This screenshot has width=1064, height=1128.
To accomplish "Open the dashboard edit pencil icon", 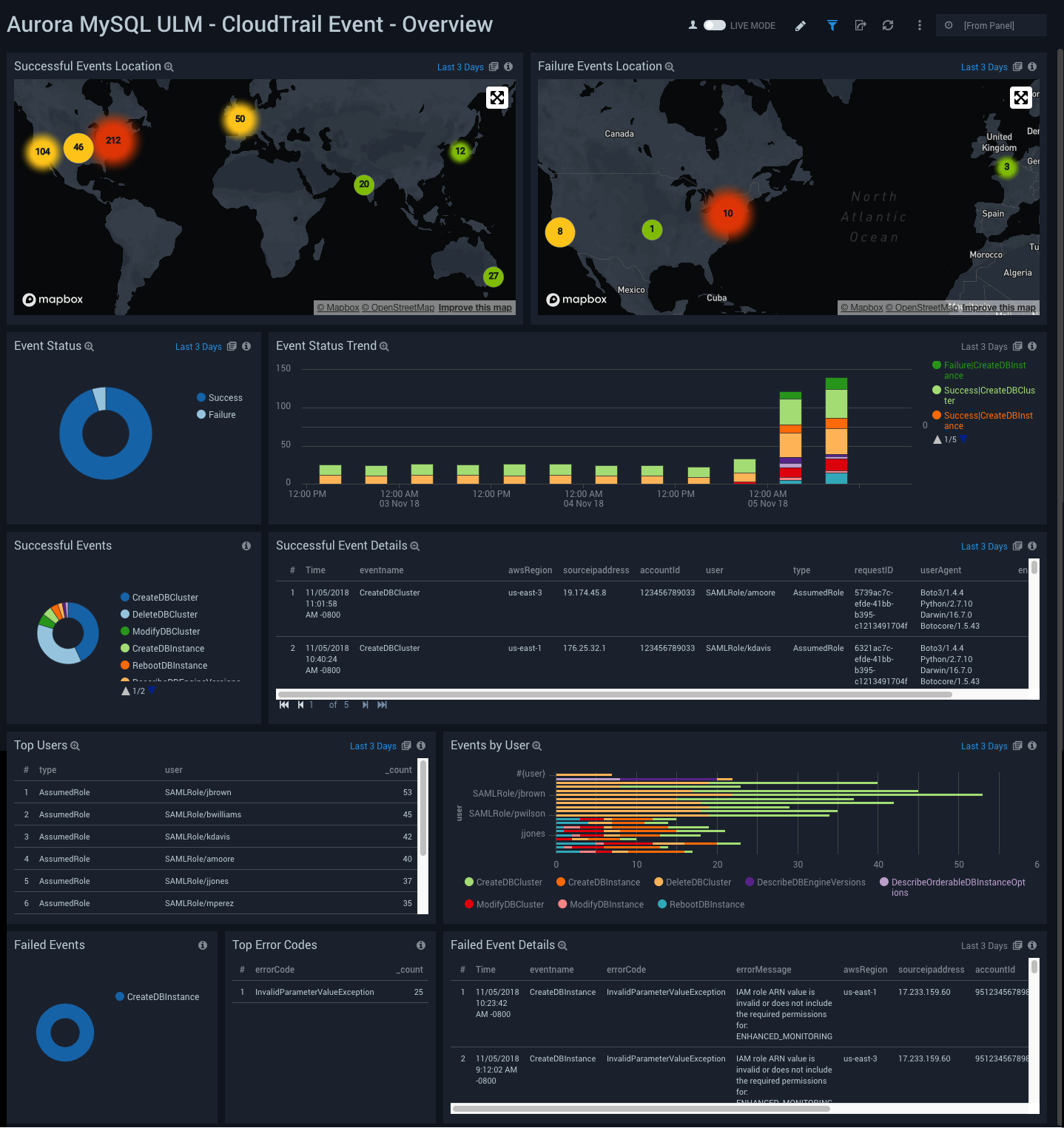I will tap(800, 24).
